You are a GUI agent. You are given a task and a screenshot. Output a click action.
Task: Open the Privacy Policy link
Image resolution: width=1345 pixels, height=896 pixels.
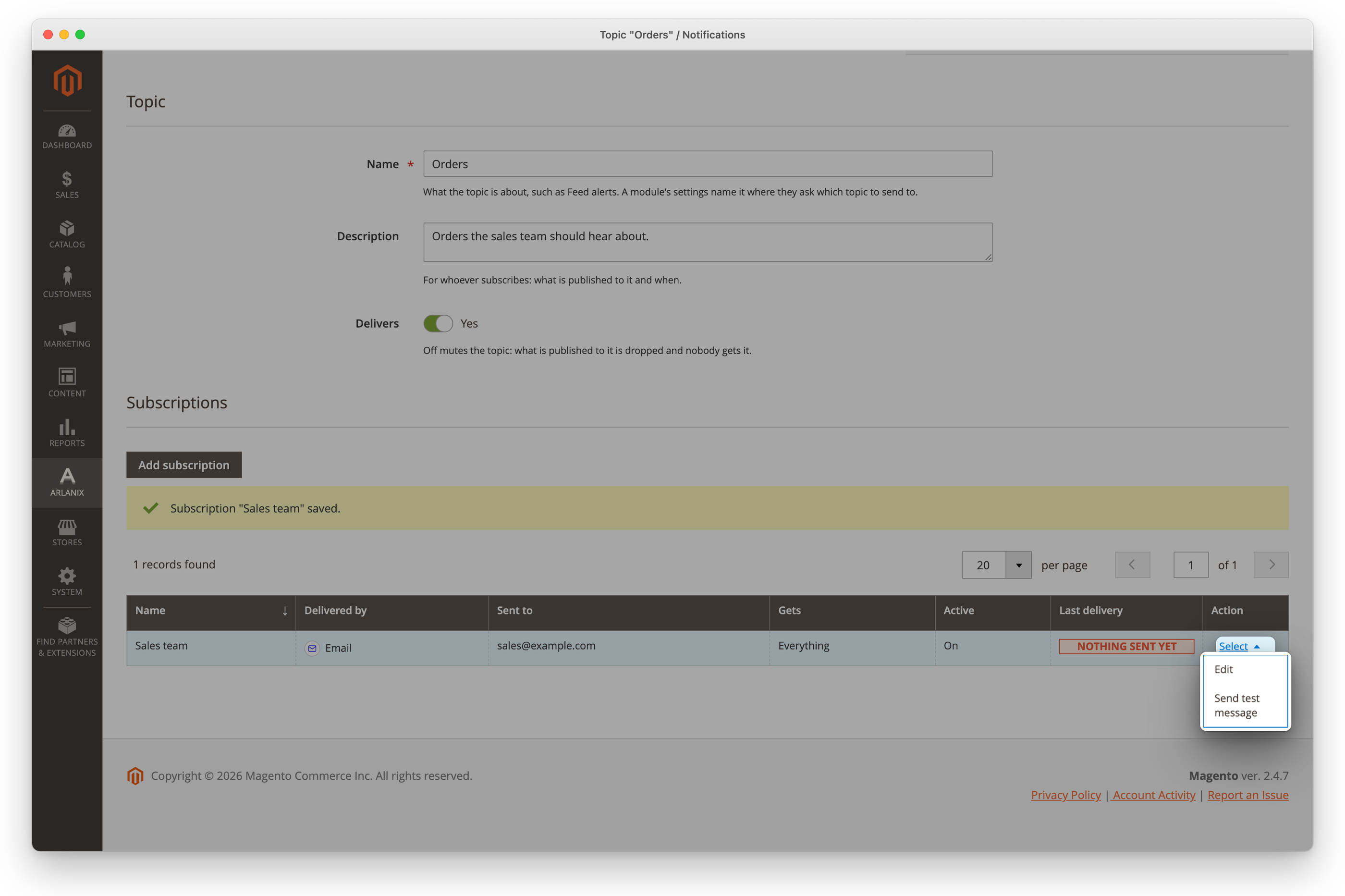pos(1065,795)
